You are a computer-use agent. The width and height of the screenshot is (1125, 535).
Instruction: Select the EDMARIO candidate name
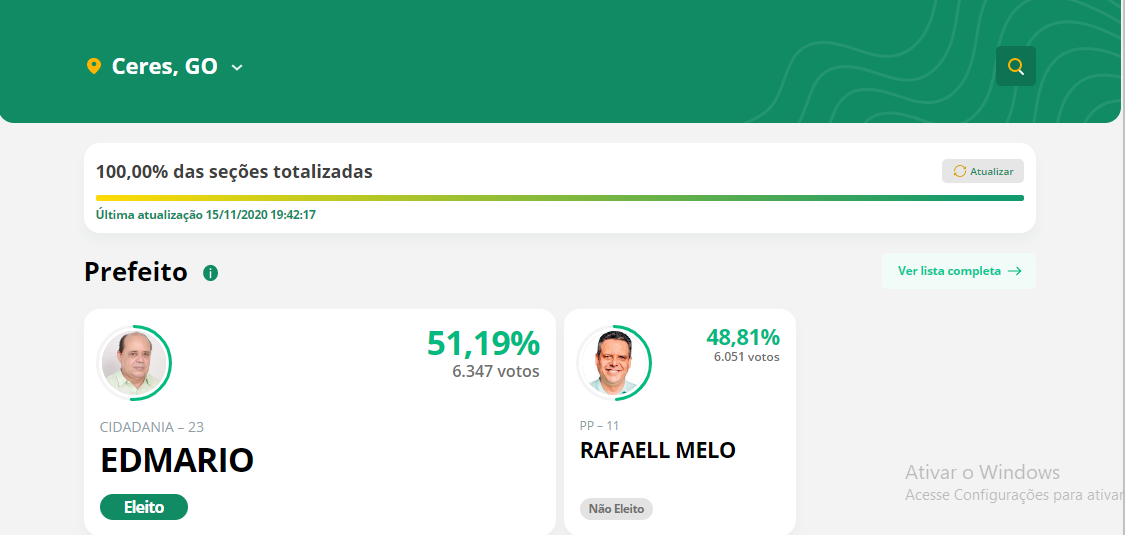177,460
